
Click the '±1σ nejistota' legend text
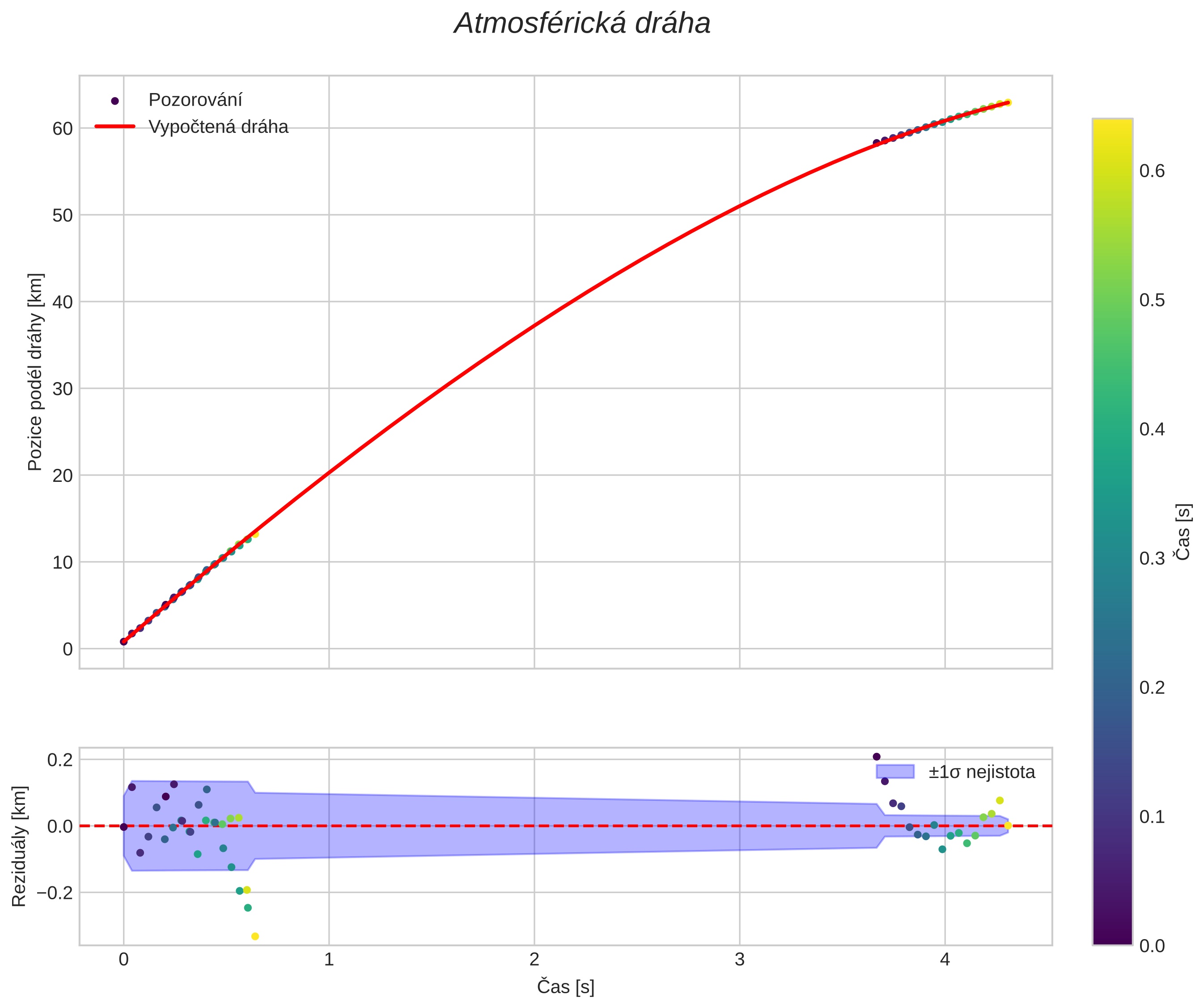[982, 772]
